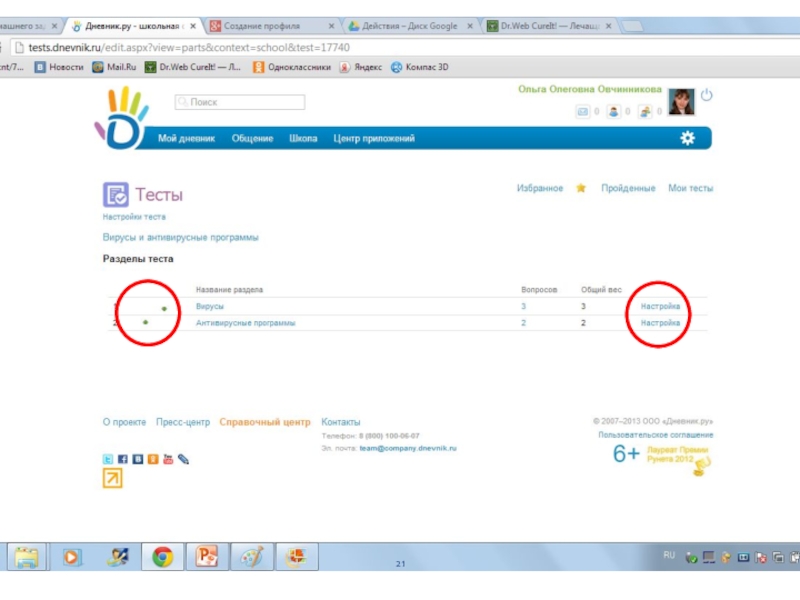Screen dimensions: 800x600
Task: Open Настройка for Антивирусные программы section
Action: click(660, 323)
